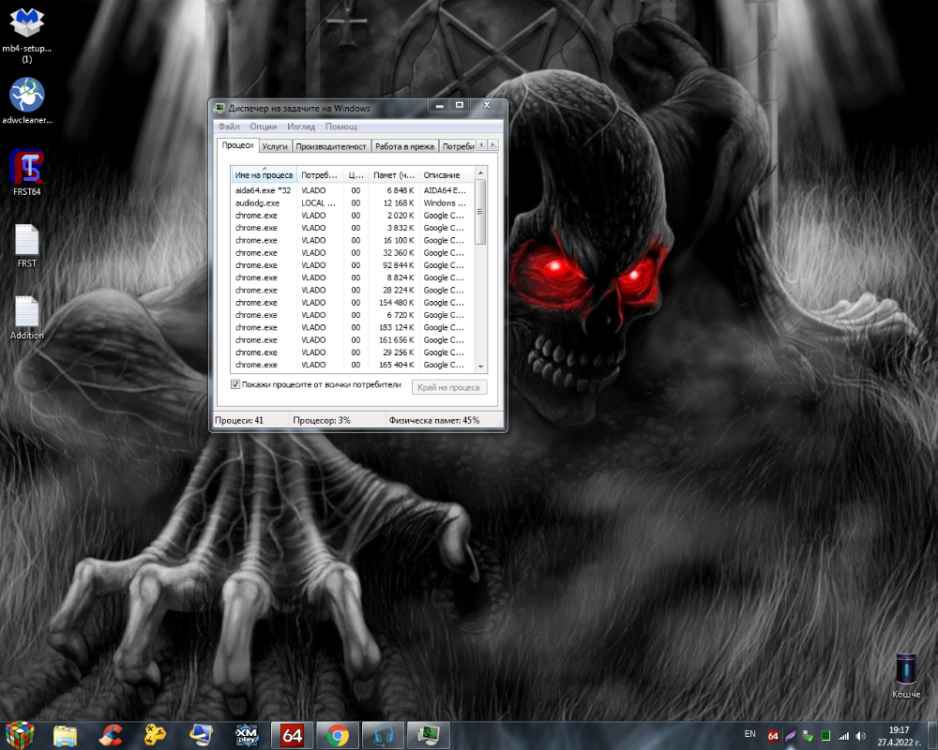Screen dimensions: 938x750
Task: Switch to the Услуги tab
Action: [x=275, y=147]
